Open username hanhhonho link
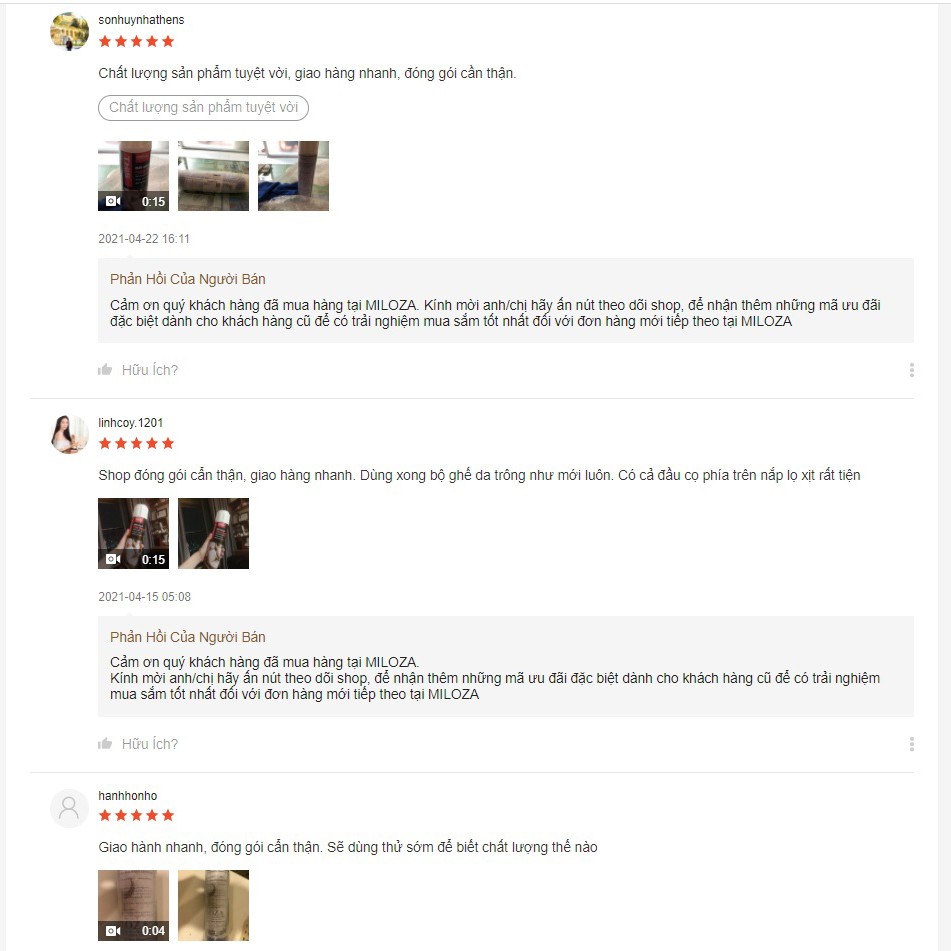The width and height of the screenshot is (951, 951). 127,796
